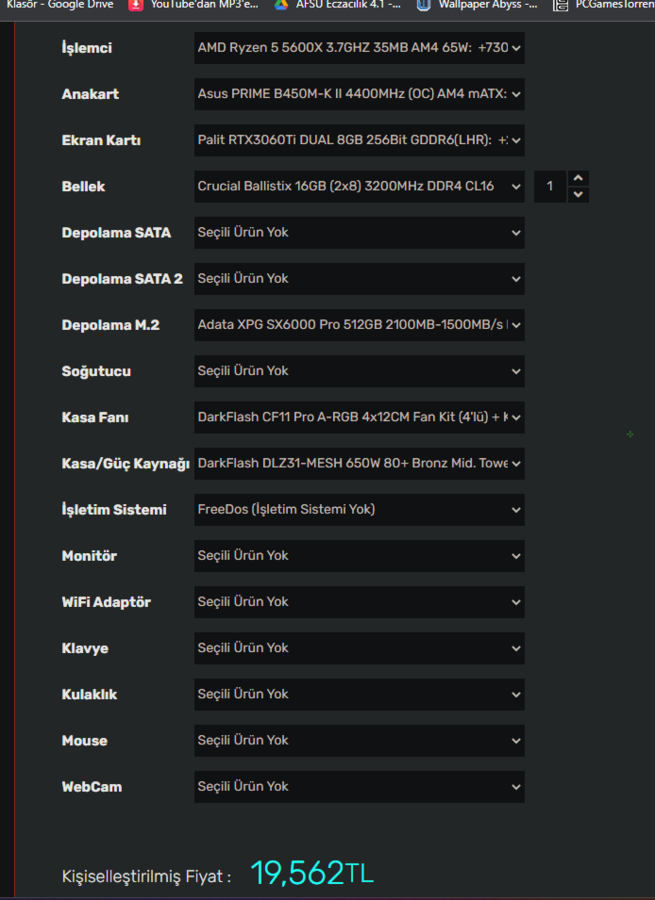Click the İşletim Sistemi row label
655x900 pixels.
click(114, 510)
